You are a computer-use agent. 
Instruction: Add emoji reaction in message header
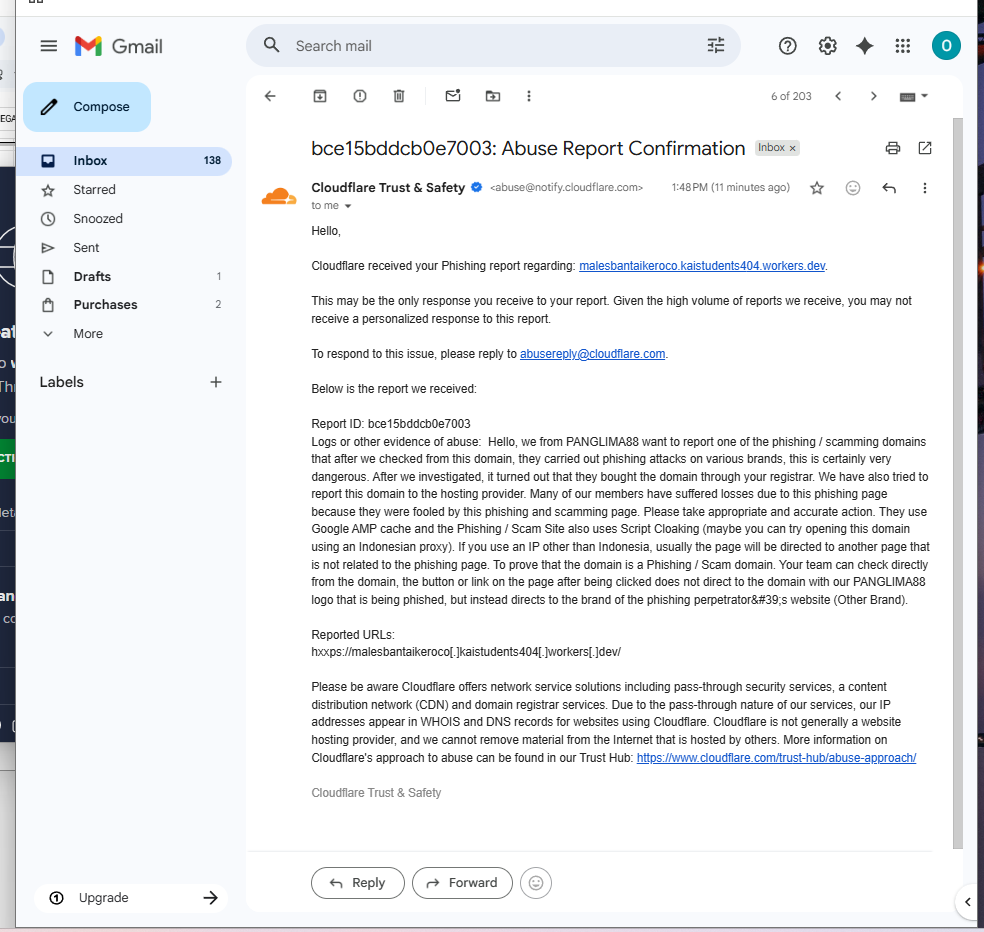tap(852, 188)
